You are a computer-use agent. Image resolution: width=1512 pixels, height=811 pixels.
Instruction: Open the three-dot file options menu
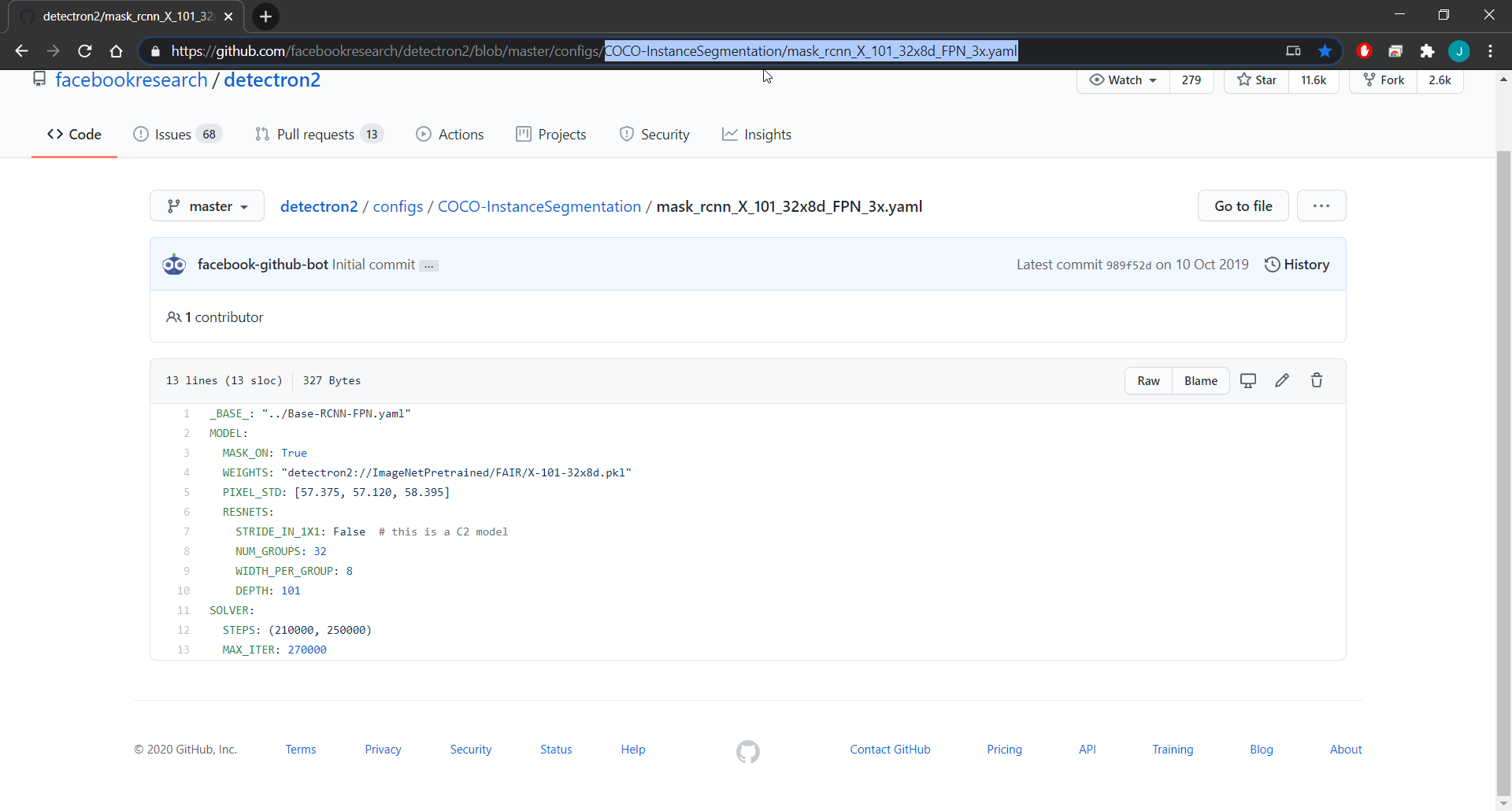(x=1321, y=206)
